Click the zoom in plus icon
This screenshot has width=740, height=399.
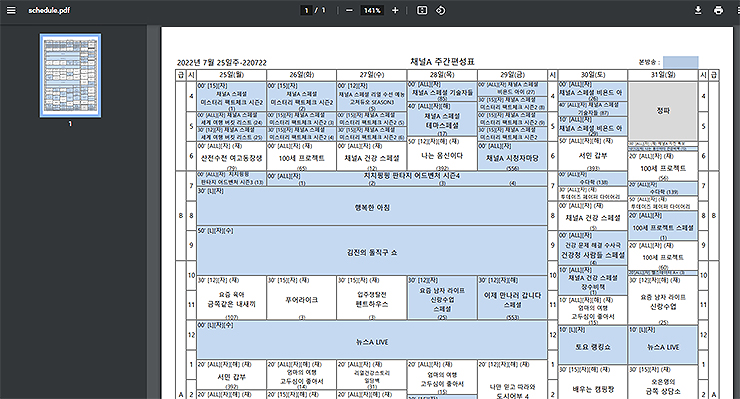click(395, 10)
